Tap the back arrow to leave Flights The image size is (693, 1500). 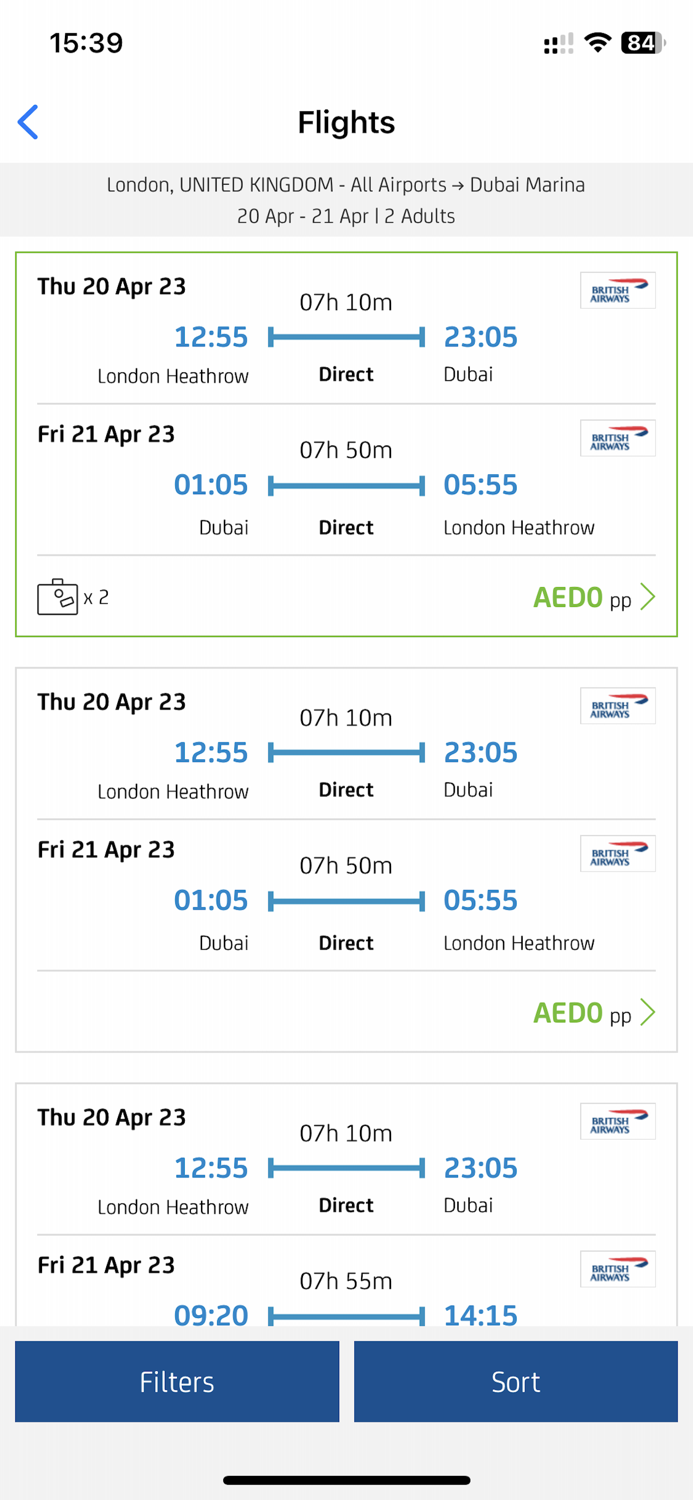point(27,121)
